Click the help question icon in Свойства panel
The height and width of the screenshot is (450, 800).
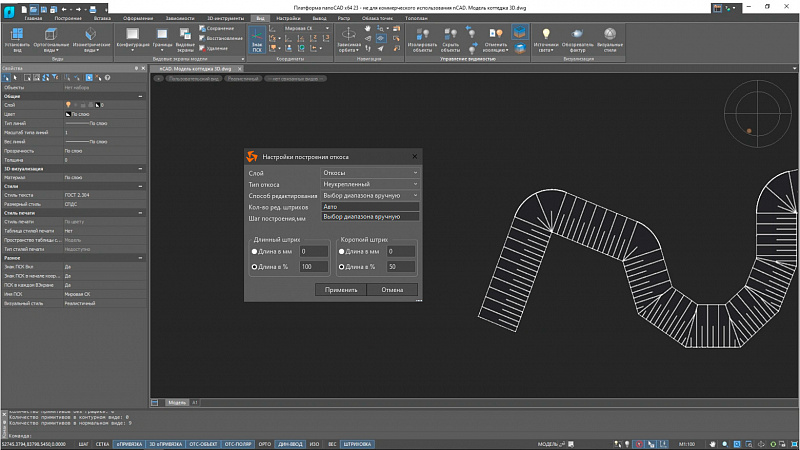[x=107, y=78]
